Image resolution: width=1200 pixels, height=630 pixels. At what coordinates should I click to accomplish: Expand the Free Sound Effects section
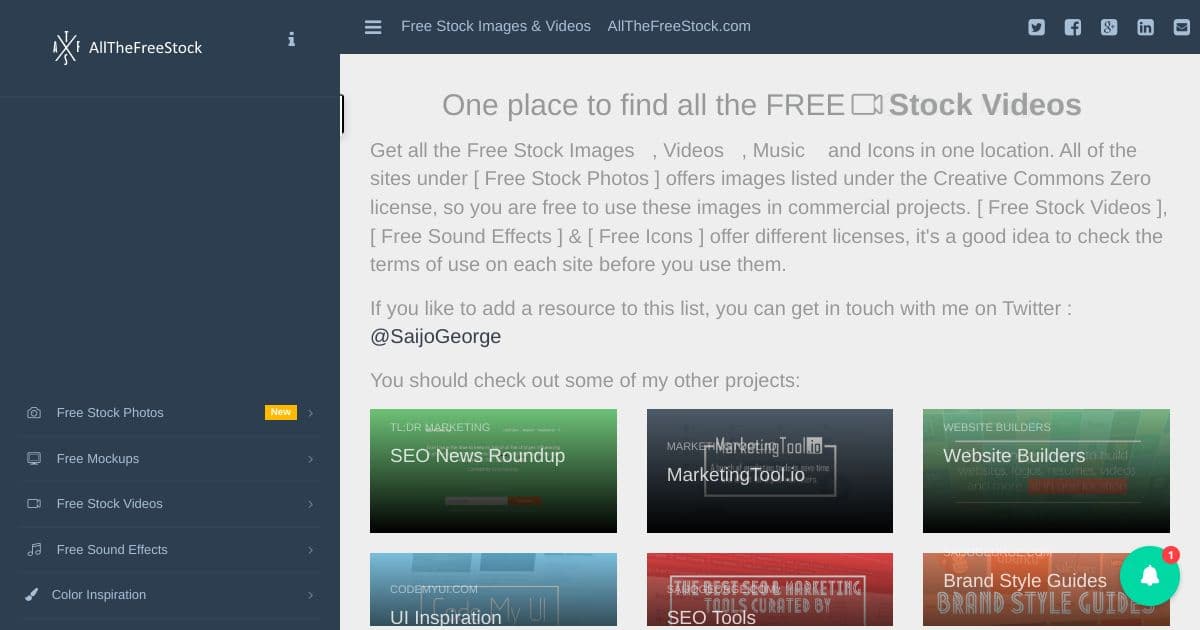[310, 549]
